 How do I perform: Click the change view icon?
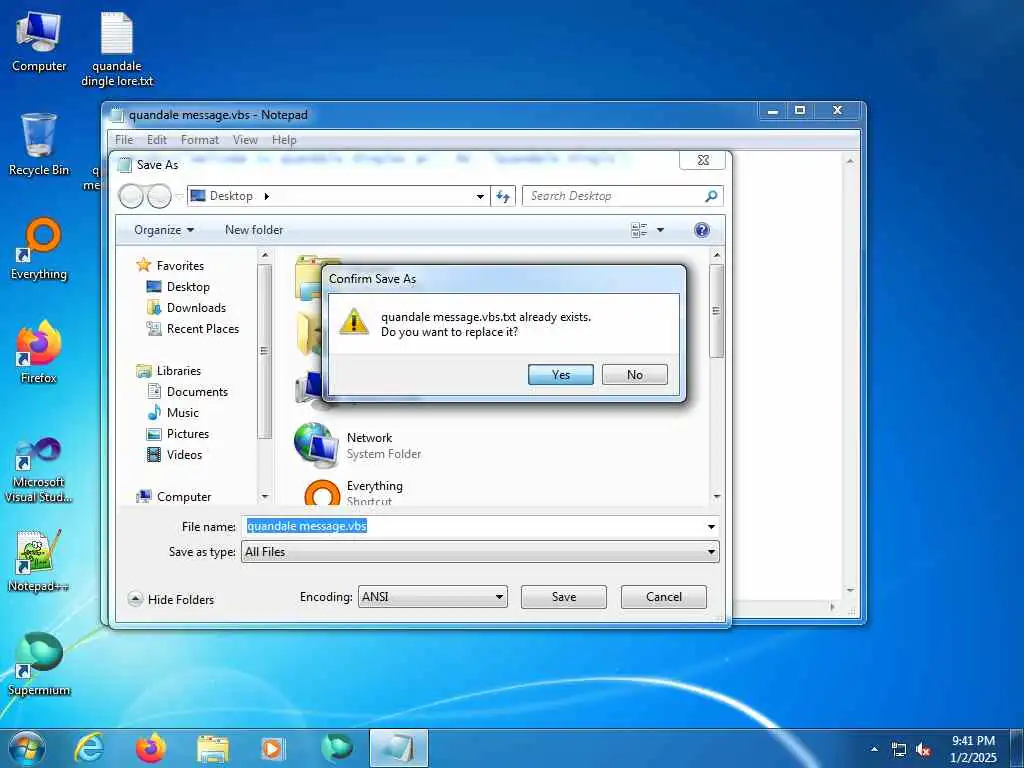click(x=639, y=230)
